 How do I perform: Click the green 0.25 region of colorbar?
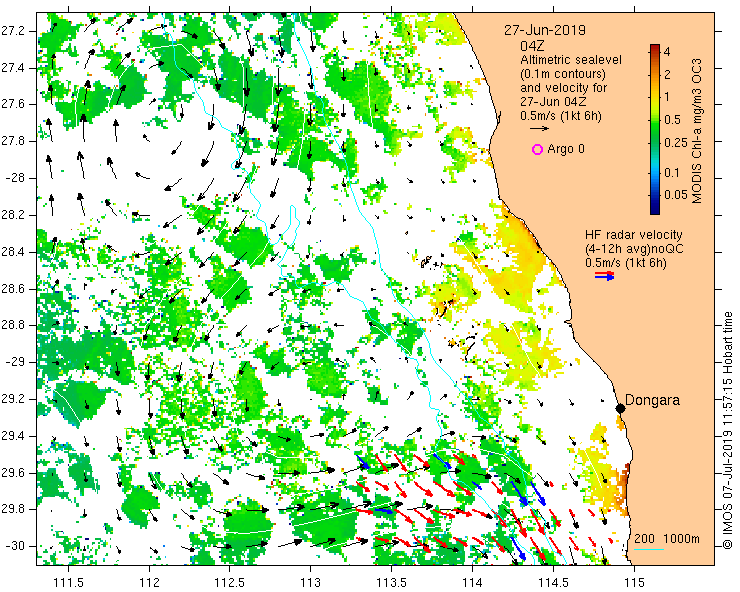(655, 142)
